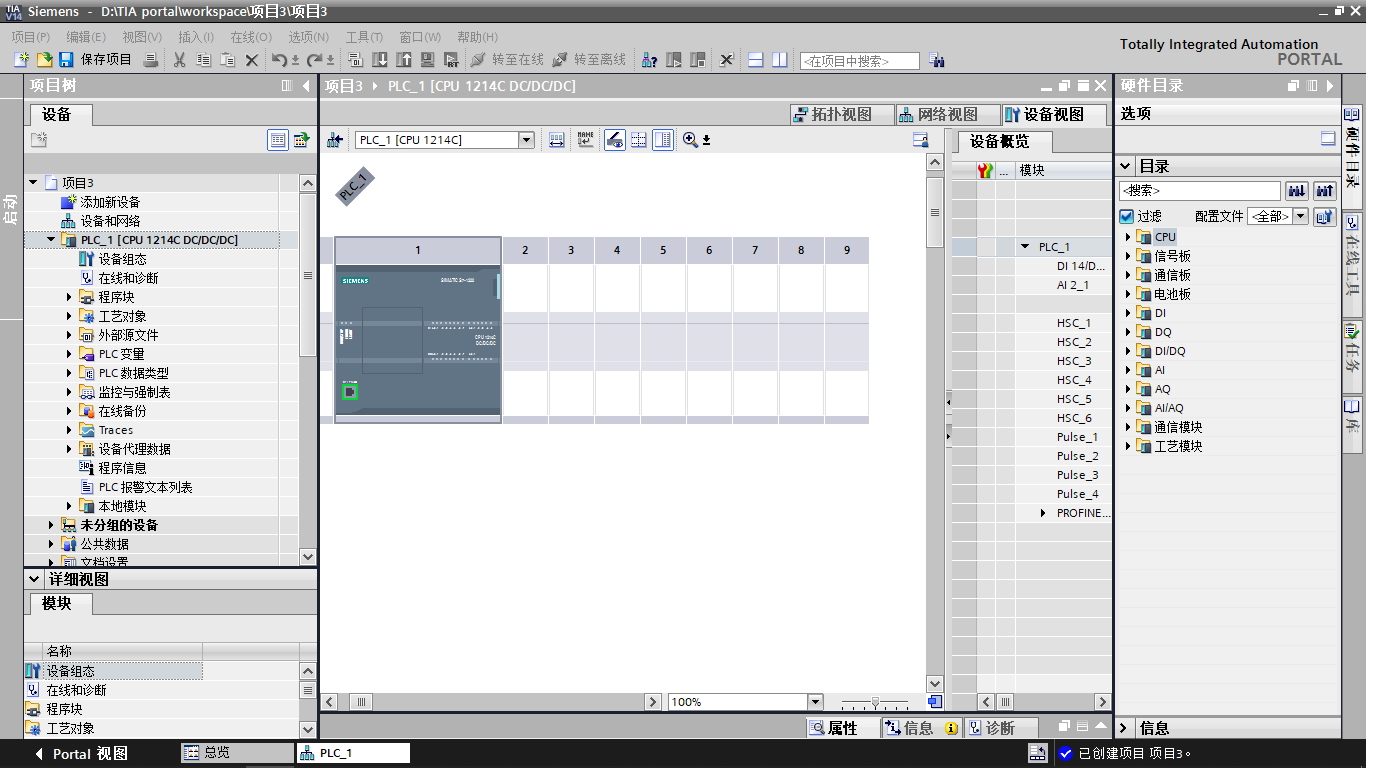Toggle the 过滤 filter checkbox

pyautogui.click(x=1127, y=216)
